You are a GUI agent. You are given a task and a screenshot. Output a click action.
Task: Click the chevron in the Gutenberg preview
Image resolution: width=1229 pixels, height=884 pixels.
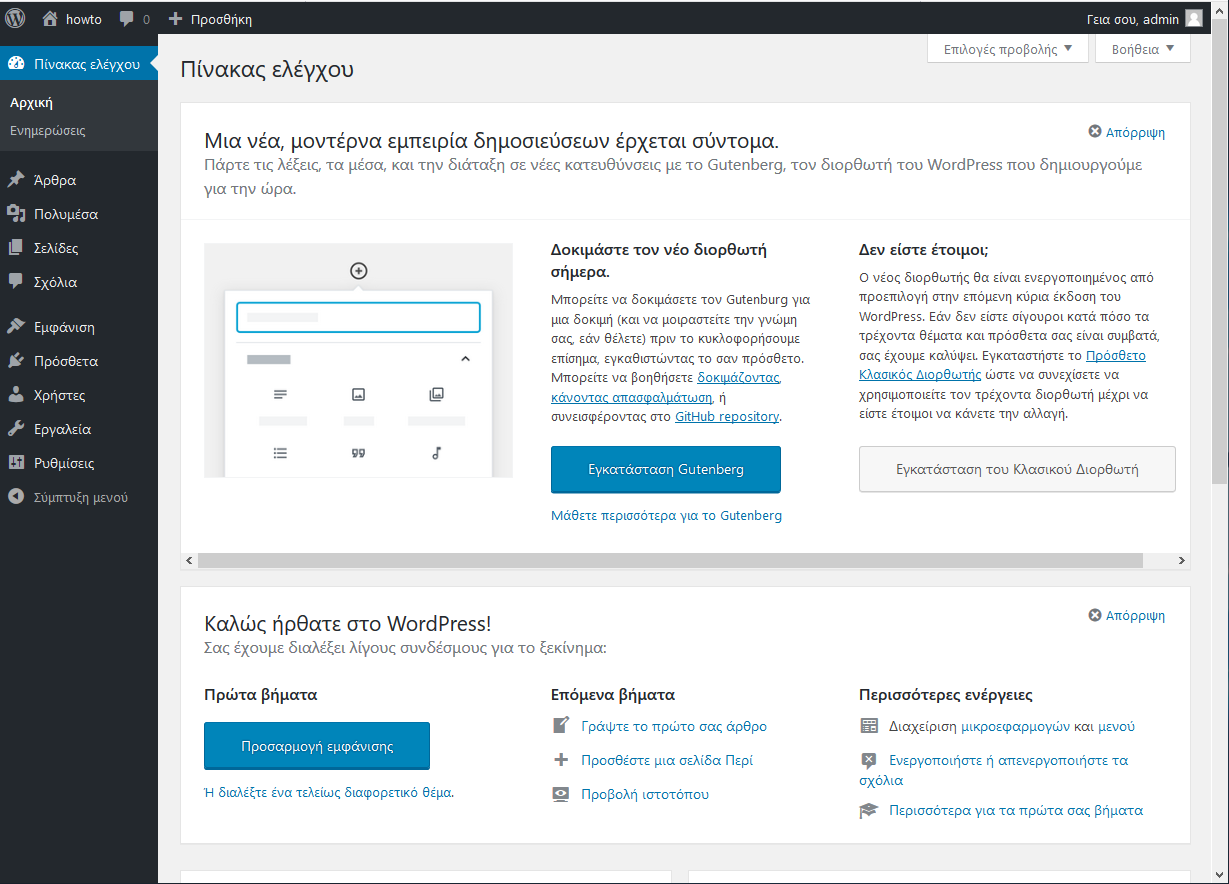[465, 359]
